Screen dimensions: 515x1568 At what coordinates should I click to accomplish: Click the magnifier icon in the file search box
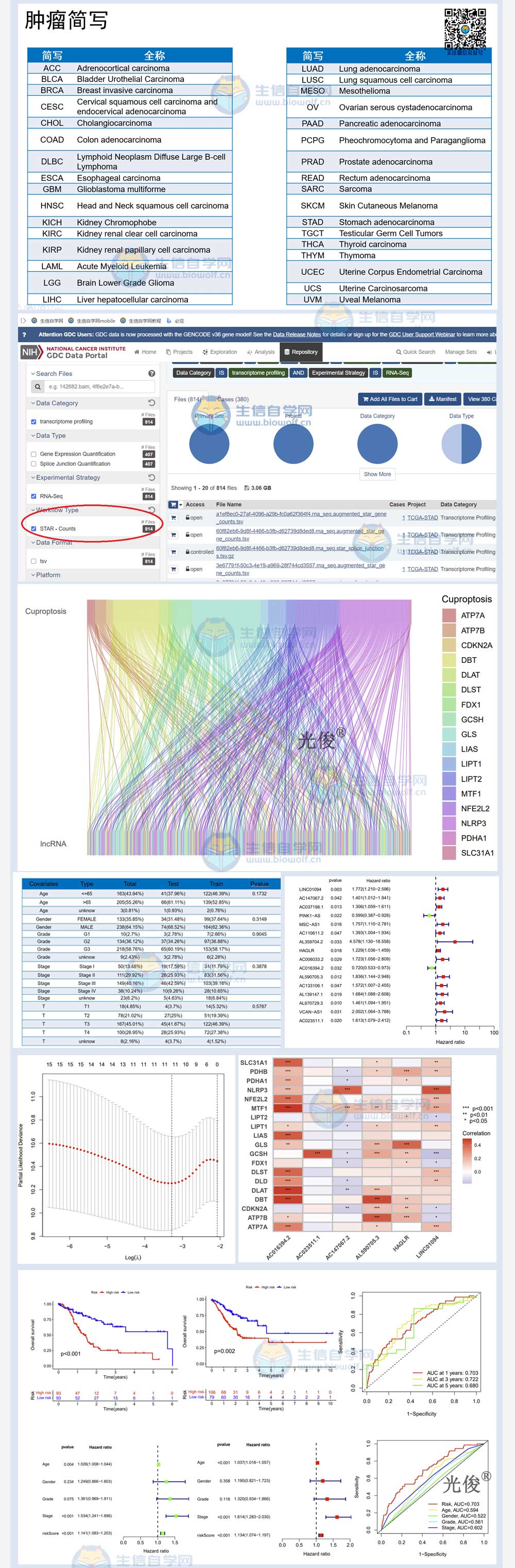point(38,387)
